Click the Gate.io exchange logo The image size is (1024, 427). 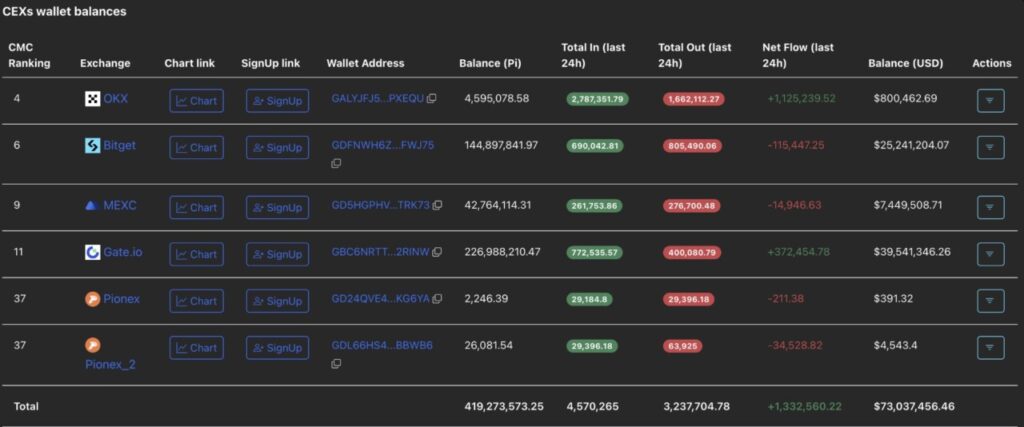click(x=92, y=252)
